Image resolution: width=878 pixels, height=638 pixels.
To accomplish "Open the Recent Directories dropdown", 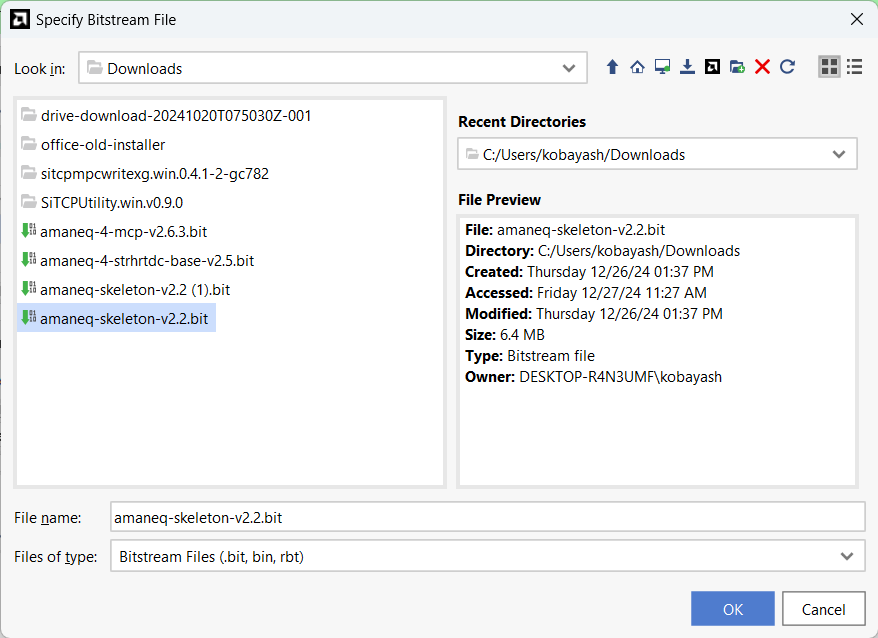I will (838, 155).
